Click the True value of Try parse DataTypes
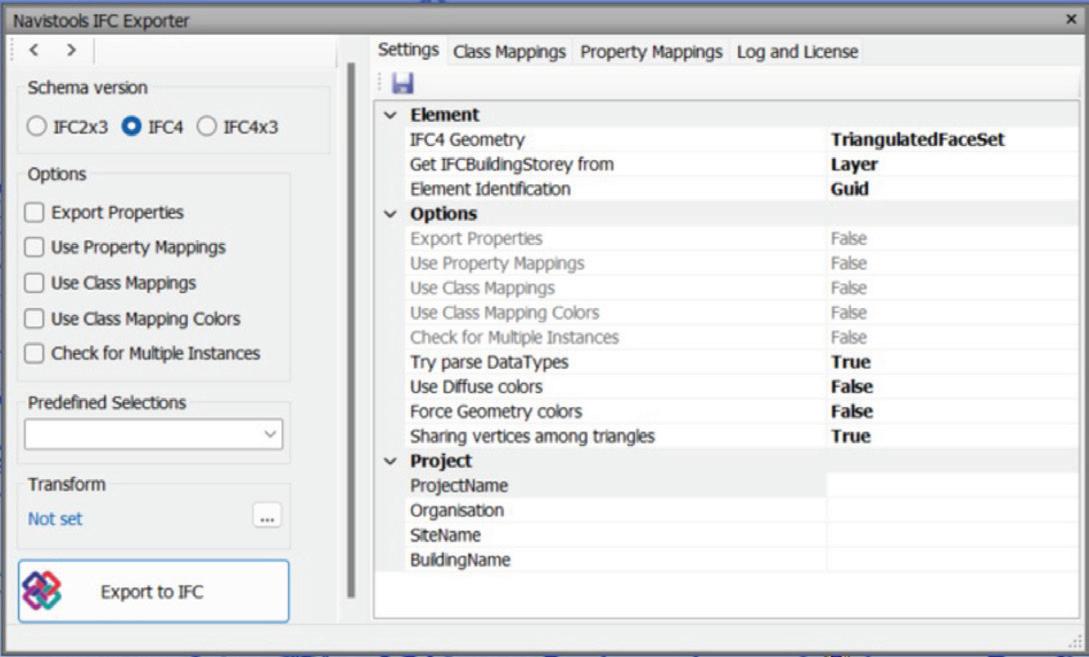This screenshot has height=657, width=1089. [851, 362]
